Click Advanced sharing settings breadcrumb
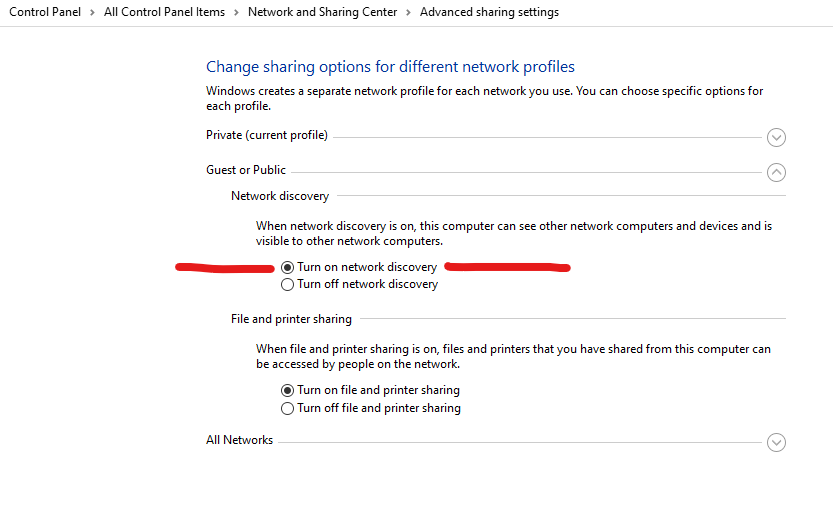 point(489,12)
